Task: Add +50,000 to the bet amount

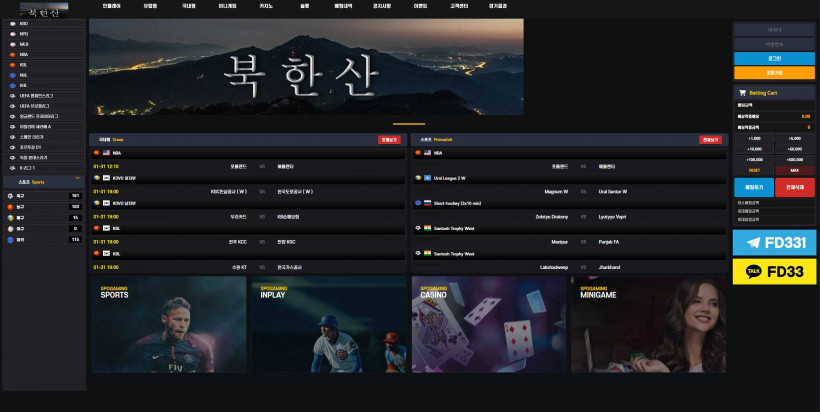Action: pos(794,149)
